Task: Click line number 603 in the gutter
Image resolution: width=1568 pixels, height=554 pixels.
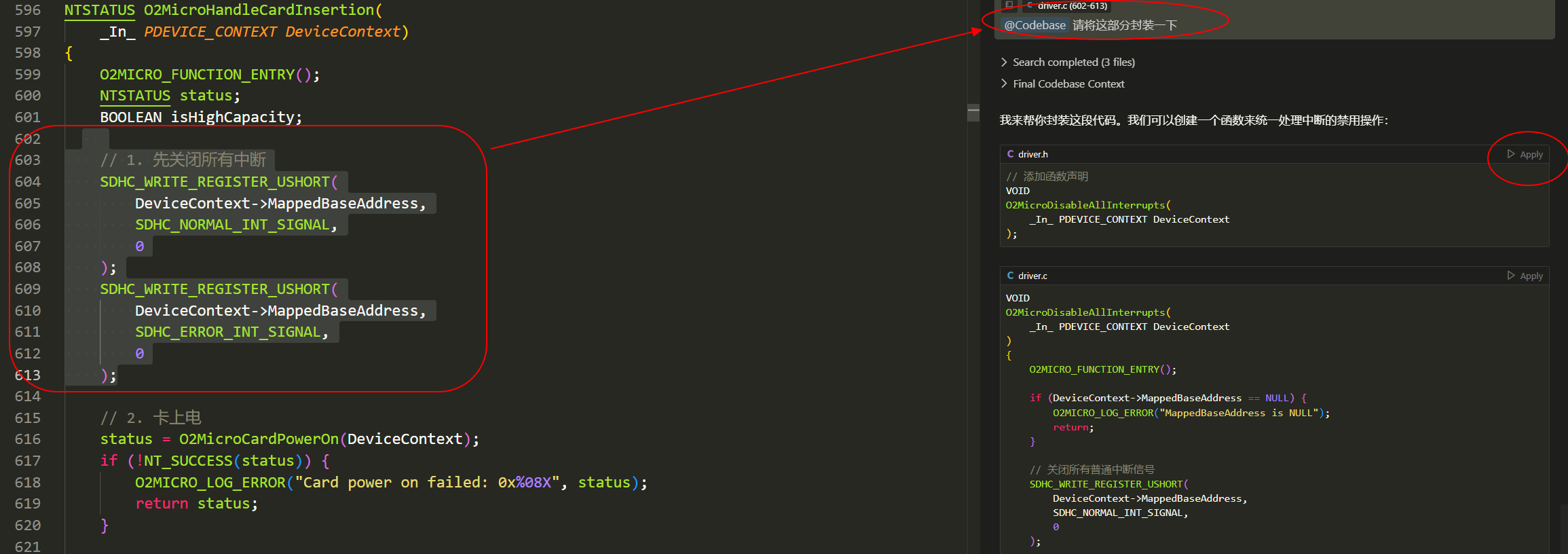Action: tap(28, 160)
